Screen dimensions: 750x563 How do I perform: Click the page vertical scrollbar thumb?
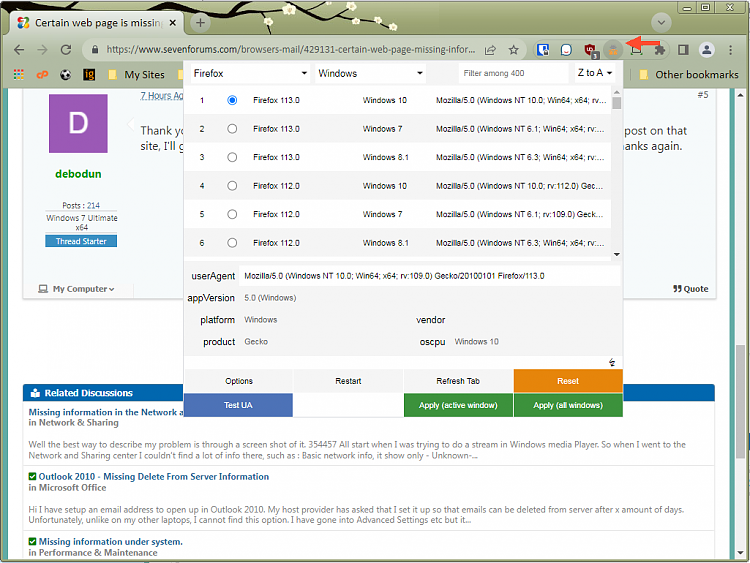tap(740, 401)
